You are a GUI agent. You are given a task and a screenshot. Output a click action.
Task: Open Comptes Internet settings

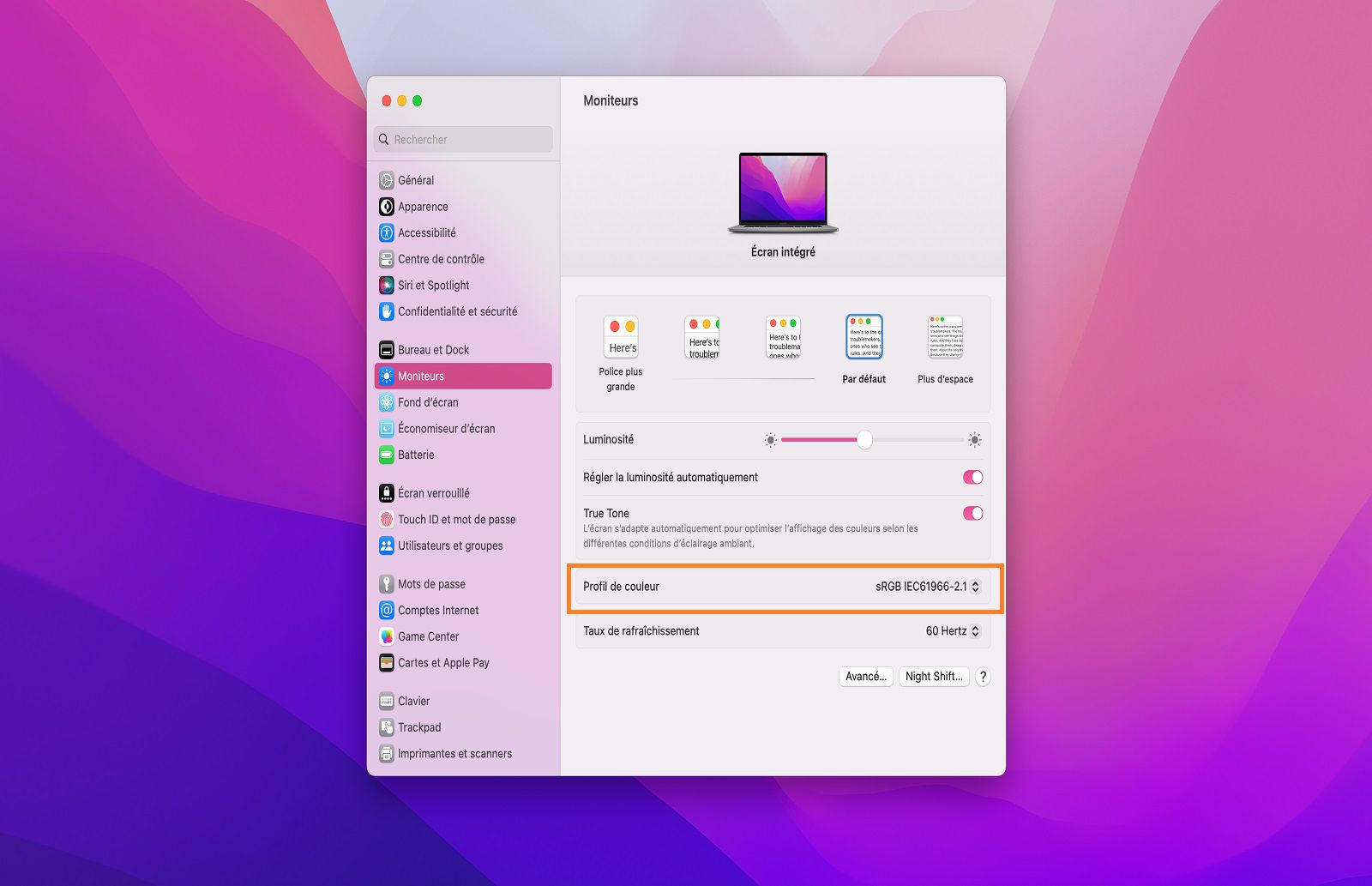pos(463,611)
